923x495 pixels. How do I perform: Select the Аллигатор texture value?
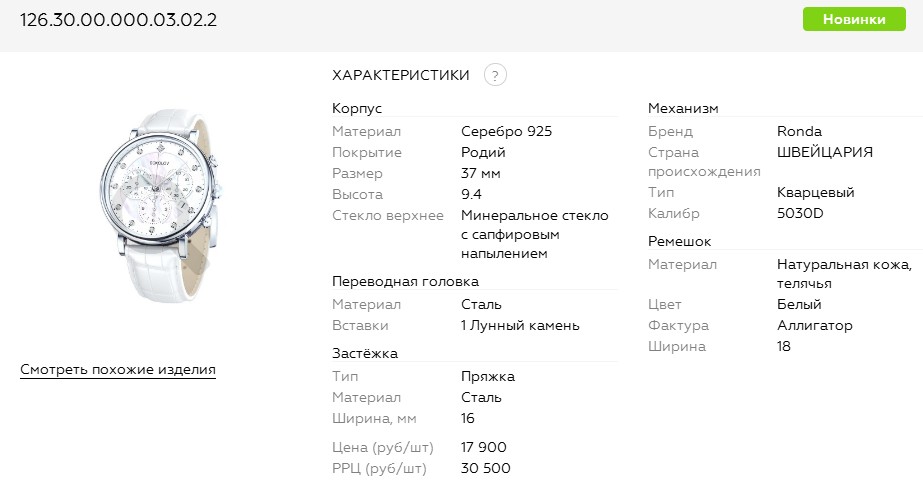point(814,325)
